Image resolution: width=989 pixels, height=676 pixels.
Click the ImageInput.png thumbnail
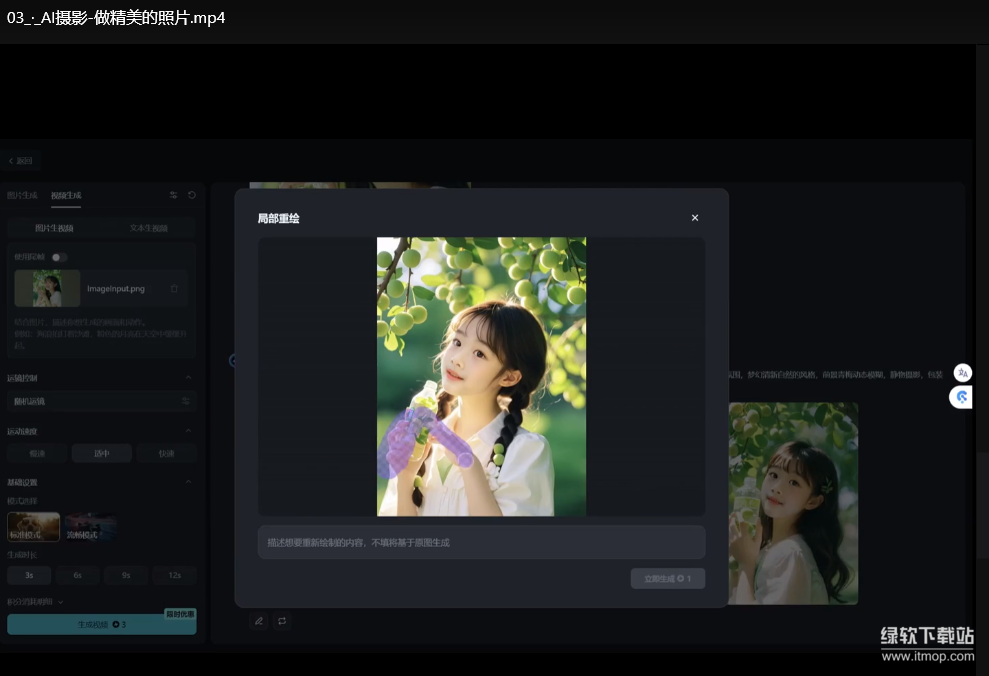click(47, 288)
